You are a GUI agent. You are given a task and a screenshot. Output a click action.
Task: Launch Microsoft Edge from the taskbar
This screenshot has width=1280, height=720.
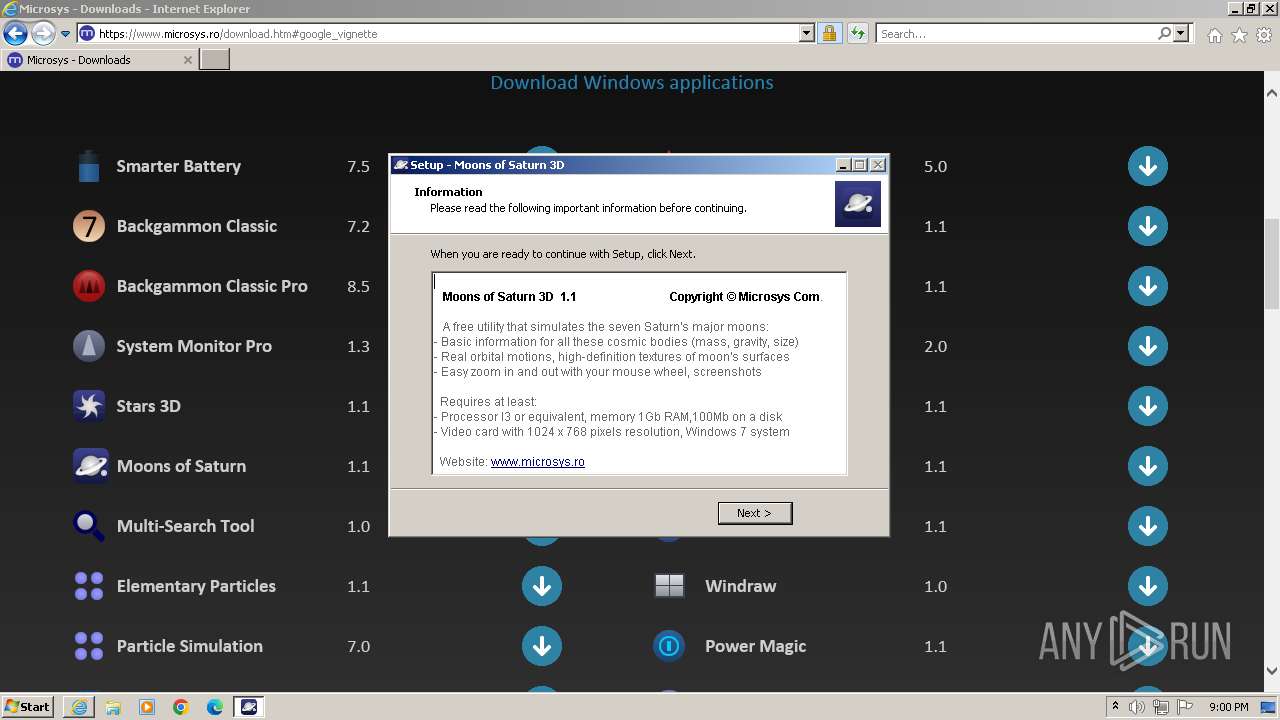(x=215, y=707)
